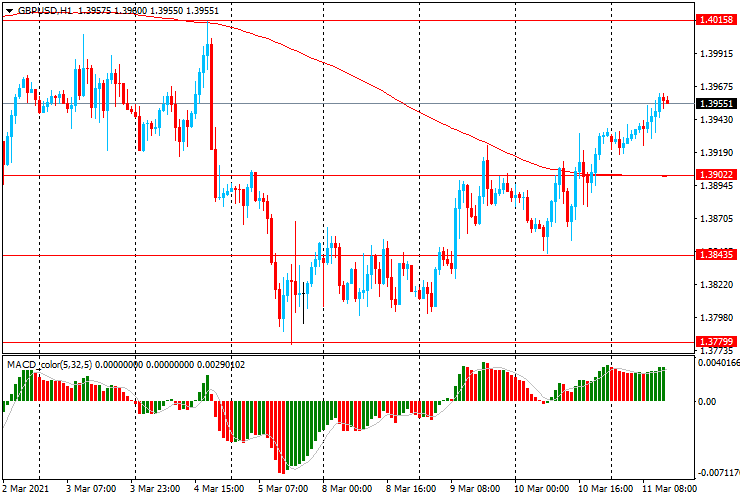Select the 1.39022 horizontal level price label
The height and width of the screenshot is (500, 740).
pos(716,175)
